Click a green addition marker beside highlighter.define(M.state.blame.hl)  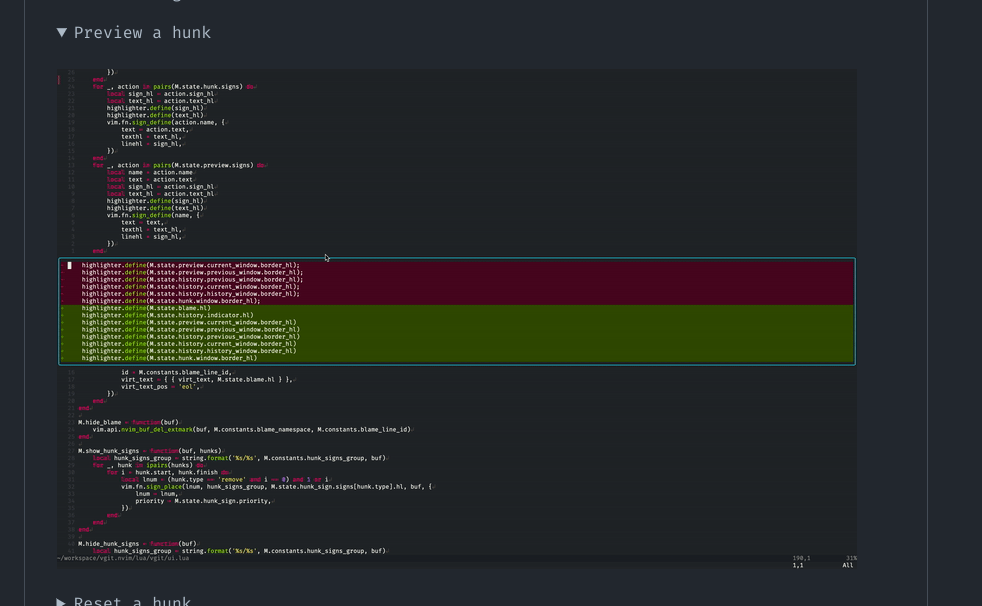click(x=64, y=308)
